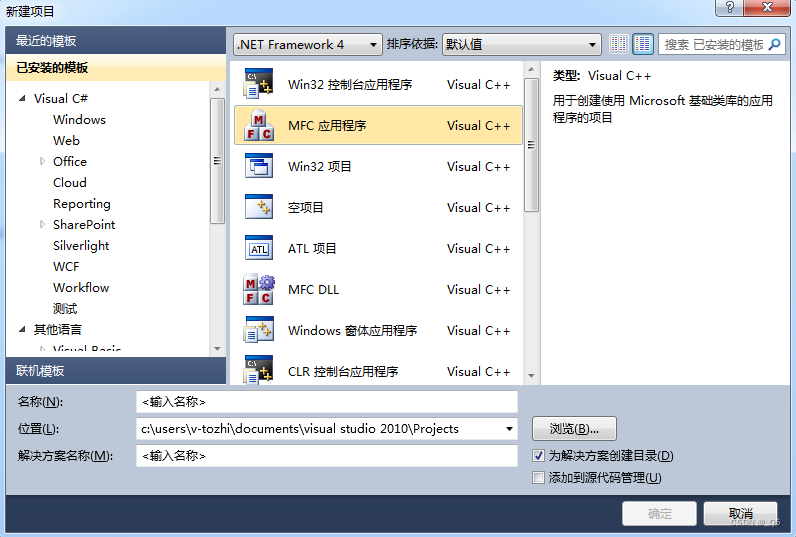
Task: Select the WCF template category
Action: tap(66, 266)
